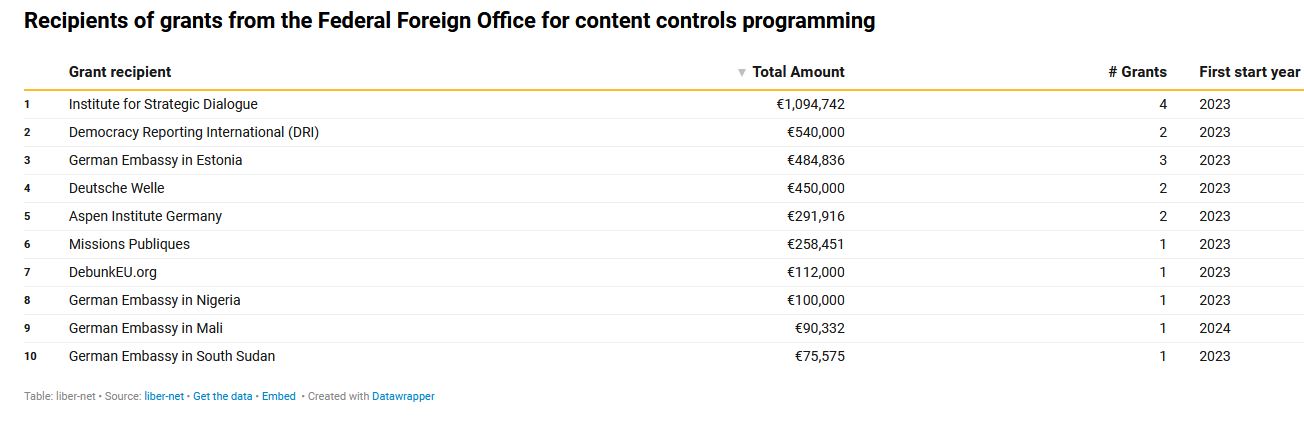Click the Get the data link
Viewport: 1304px width, 429px height.
point(222,396)
